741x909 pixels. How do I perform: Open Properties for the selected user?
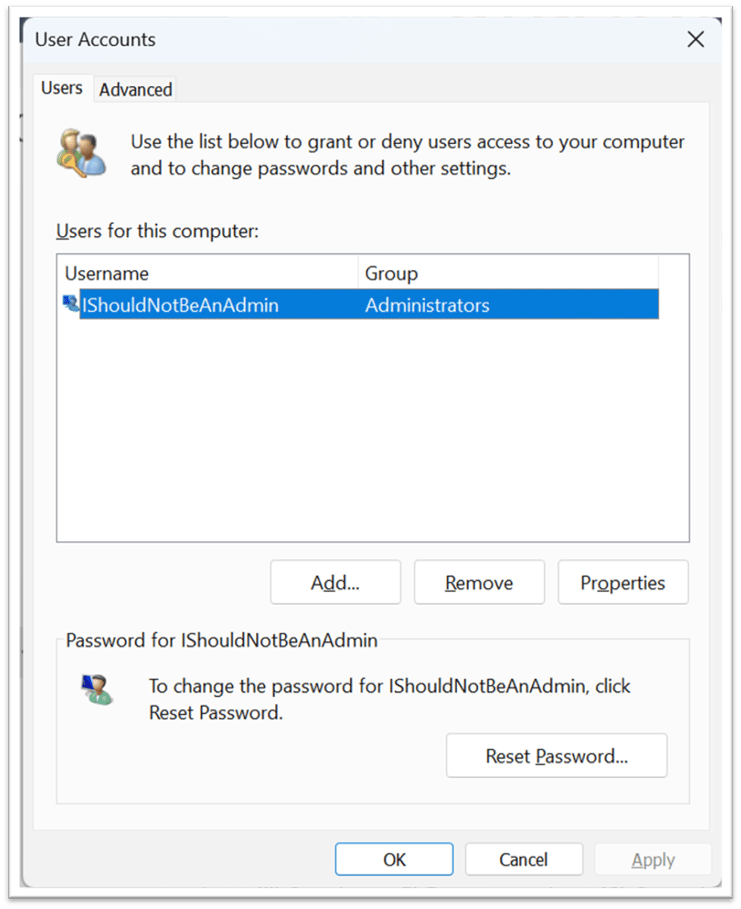[x=623, y=582]
